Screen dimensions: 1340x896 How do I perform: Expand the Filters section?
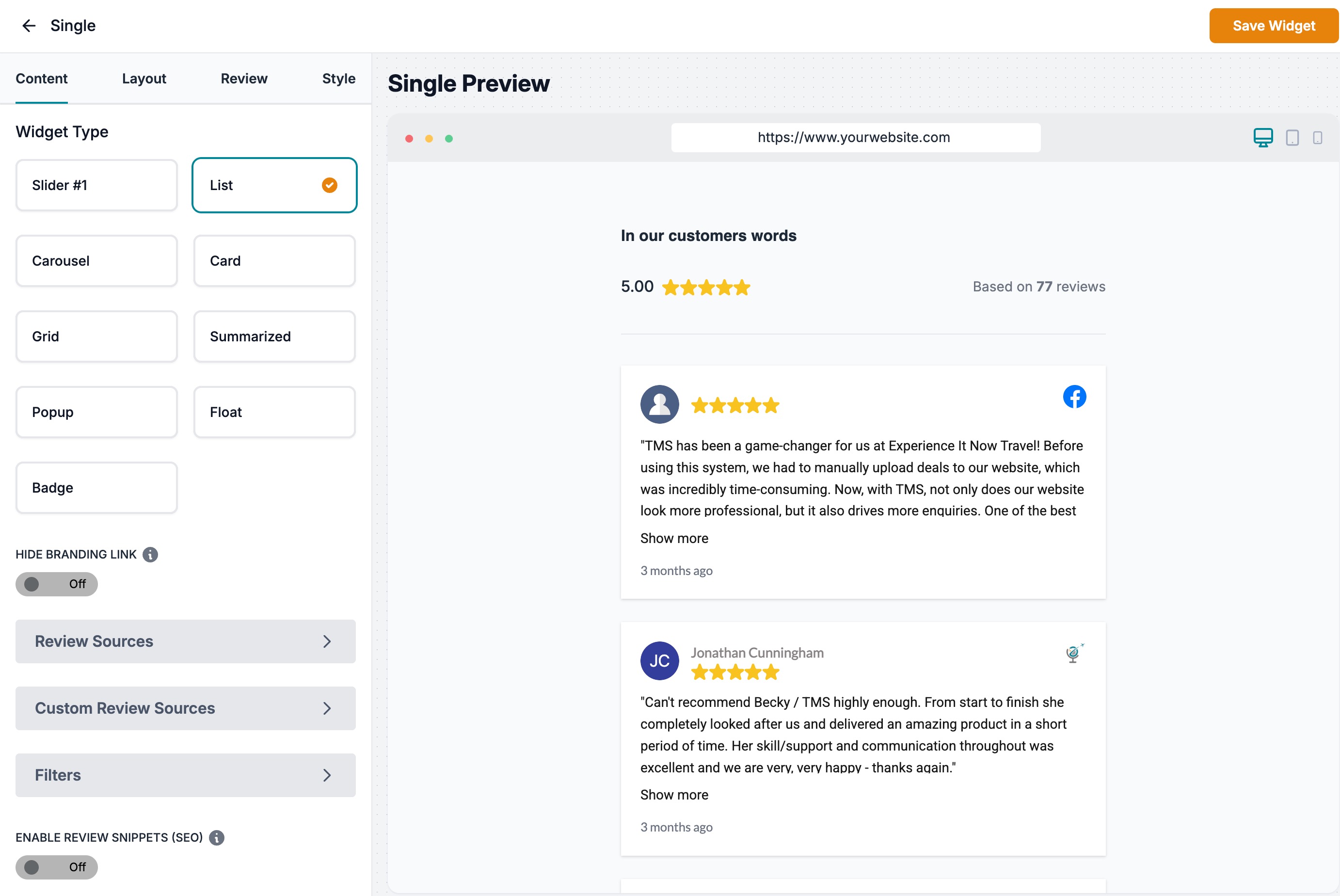coord(186,775)
